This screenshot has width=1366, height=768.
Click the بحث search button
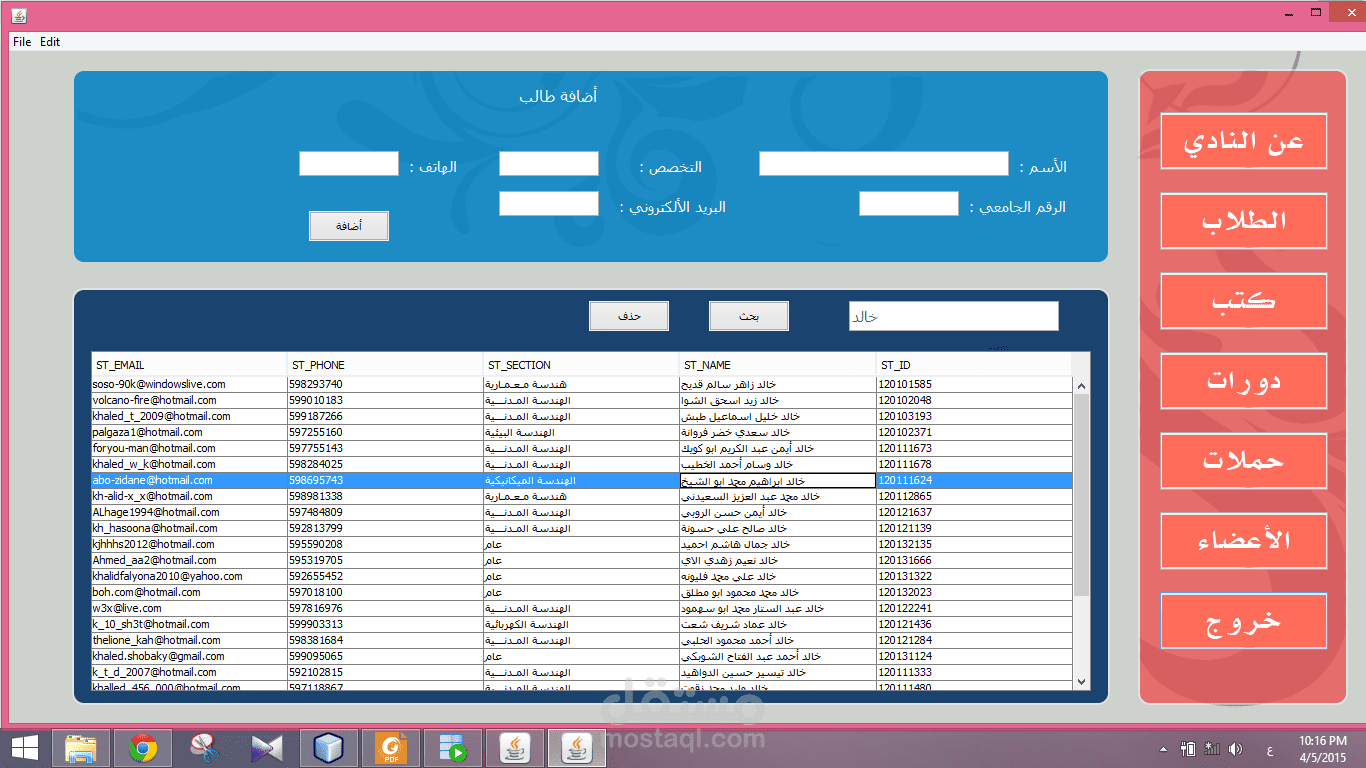coord(749,316)
